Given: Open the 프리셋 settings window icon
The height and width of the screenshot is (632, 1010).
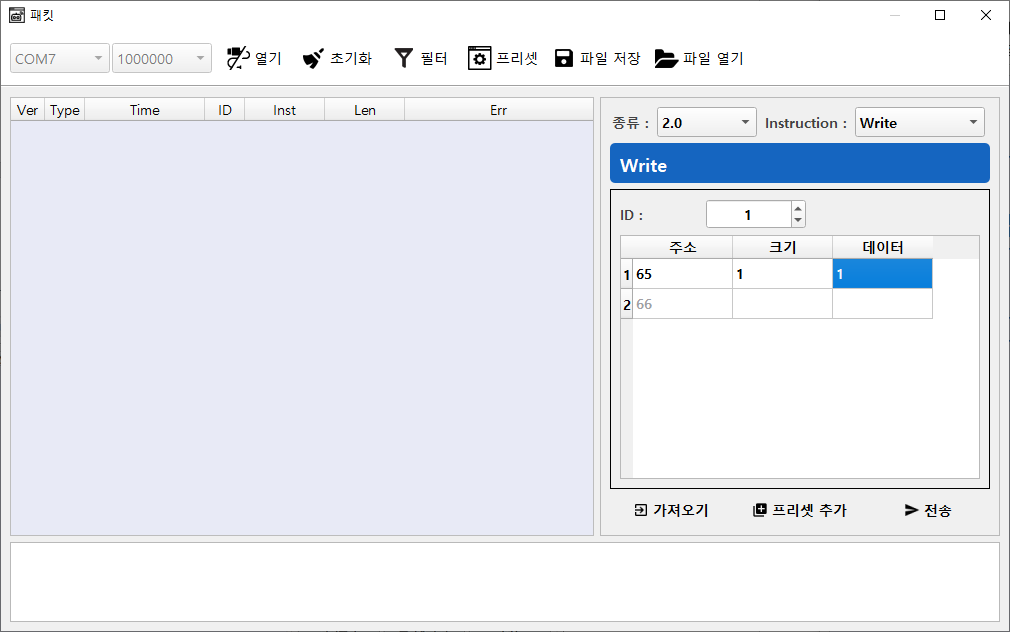Looking at the screenshot, I should [479, 58].
